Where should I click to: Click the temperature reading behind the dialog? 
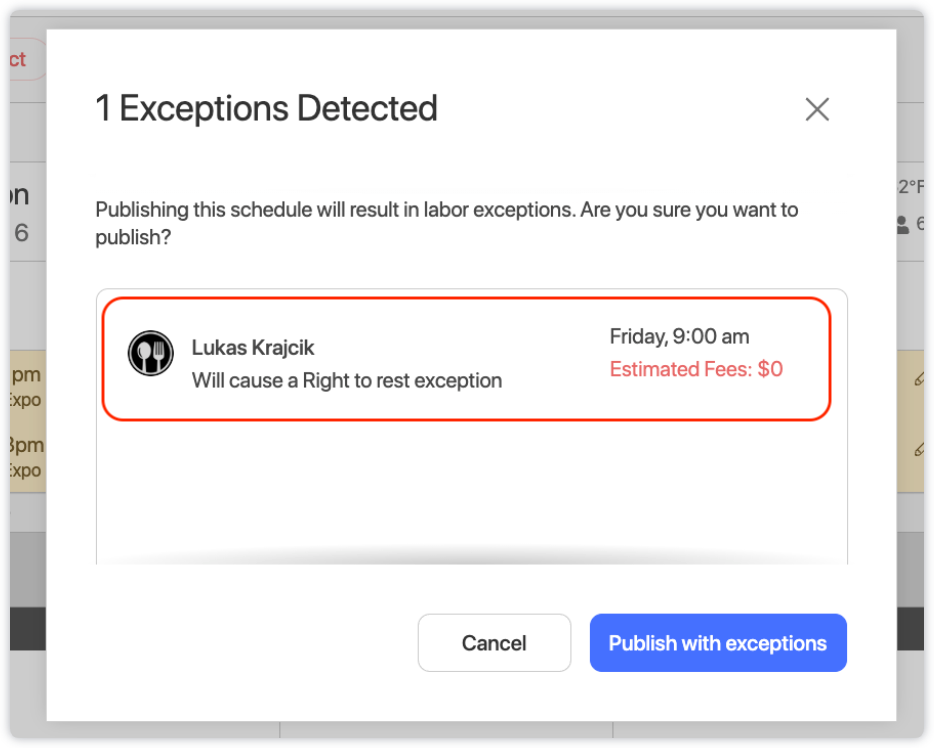tap(911, 187)
